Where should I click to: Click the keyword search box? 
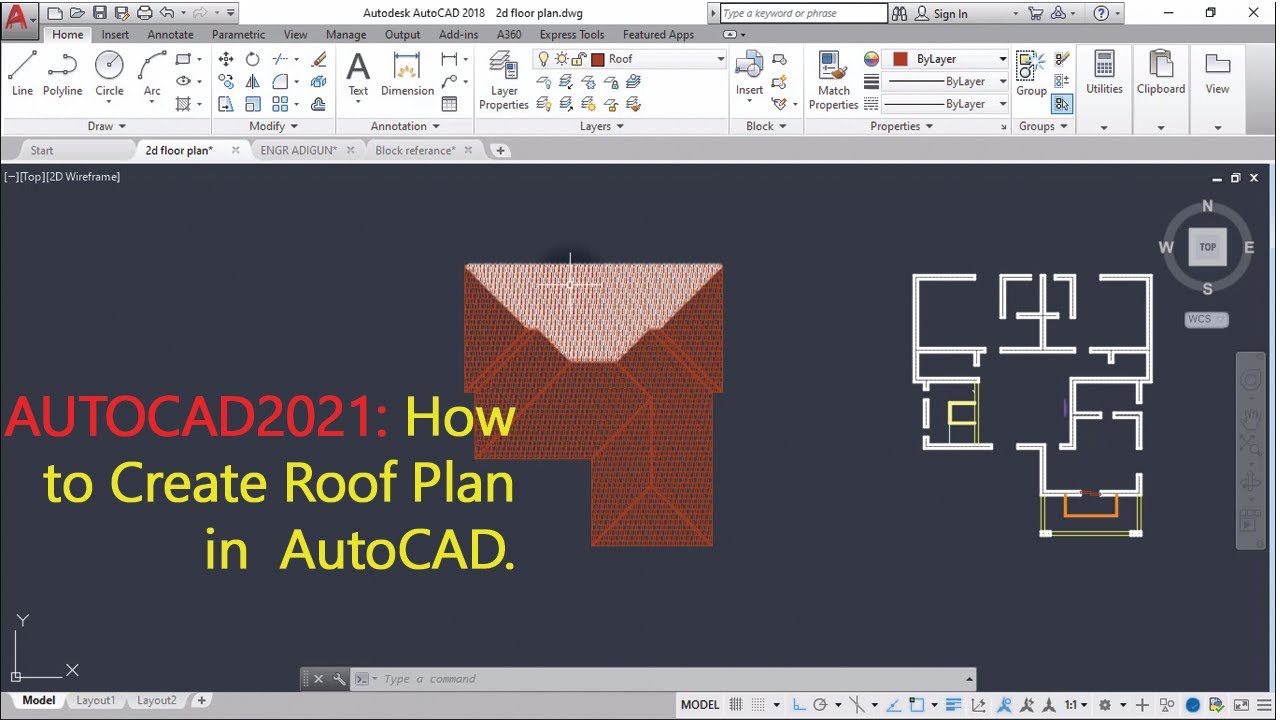click(x=803, y=14)
